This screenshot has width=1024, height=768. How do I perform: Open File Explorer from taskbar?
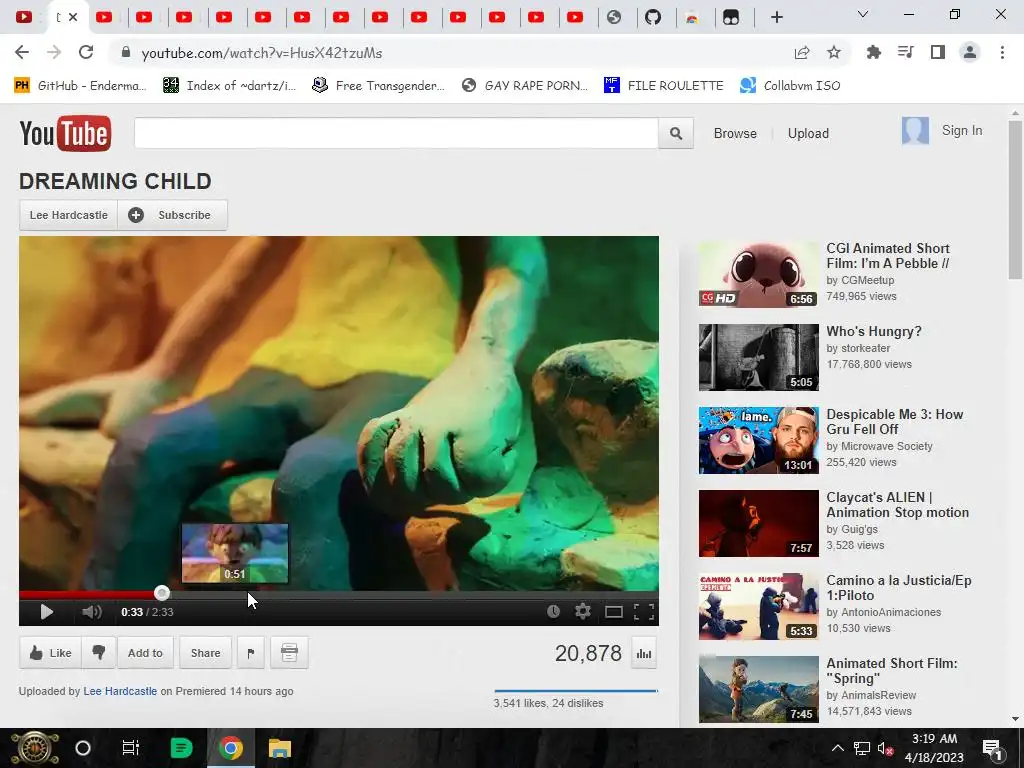point(280,748)
